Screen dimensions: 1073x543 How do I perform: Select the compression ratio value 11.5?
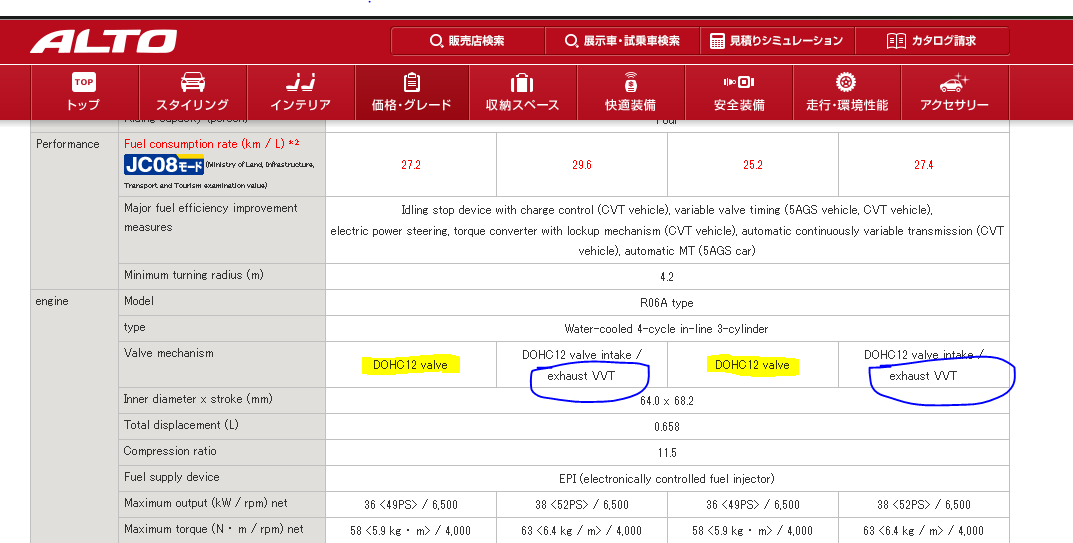(x=667, y=453)
